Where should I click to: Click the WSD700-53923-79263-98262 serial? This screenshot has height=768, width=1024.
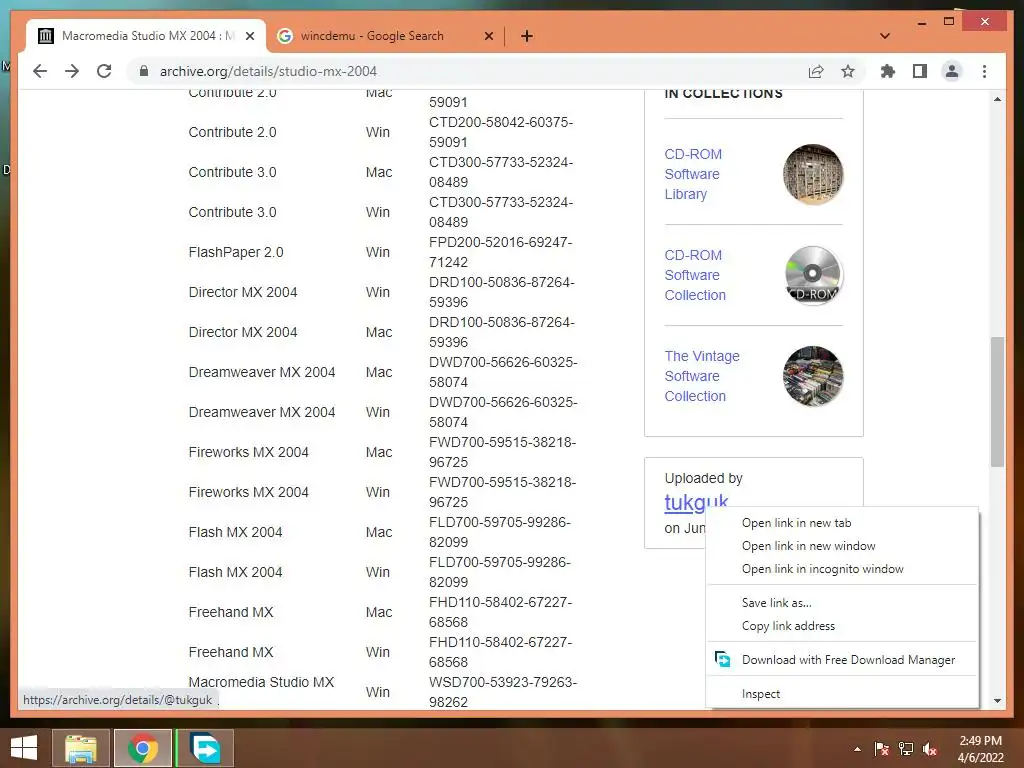tap(502, 692)
